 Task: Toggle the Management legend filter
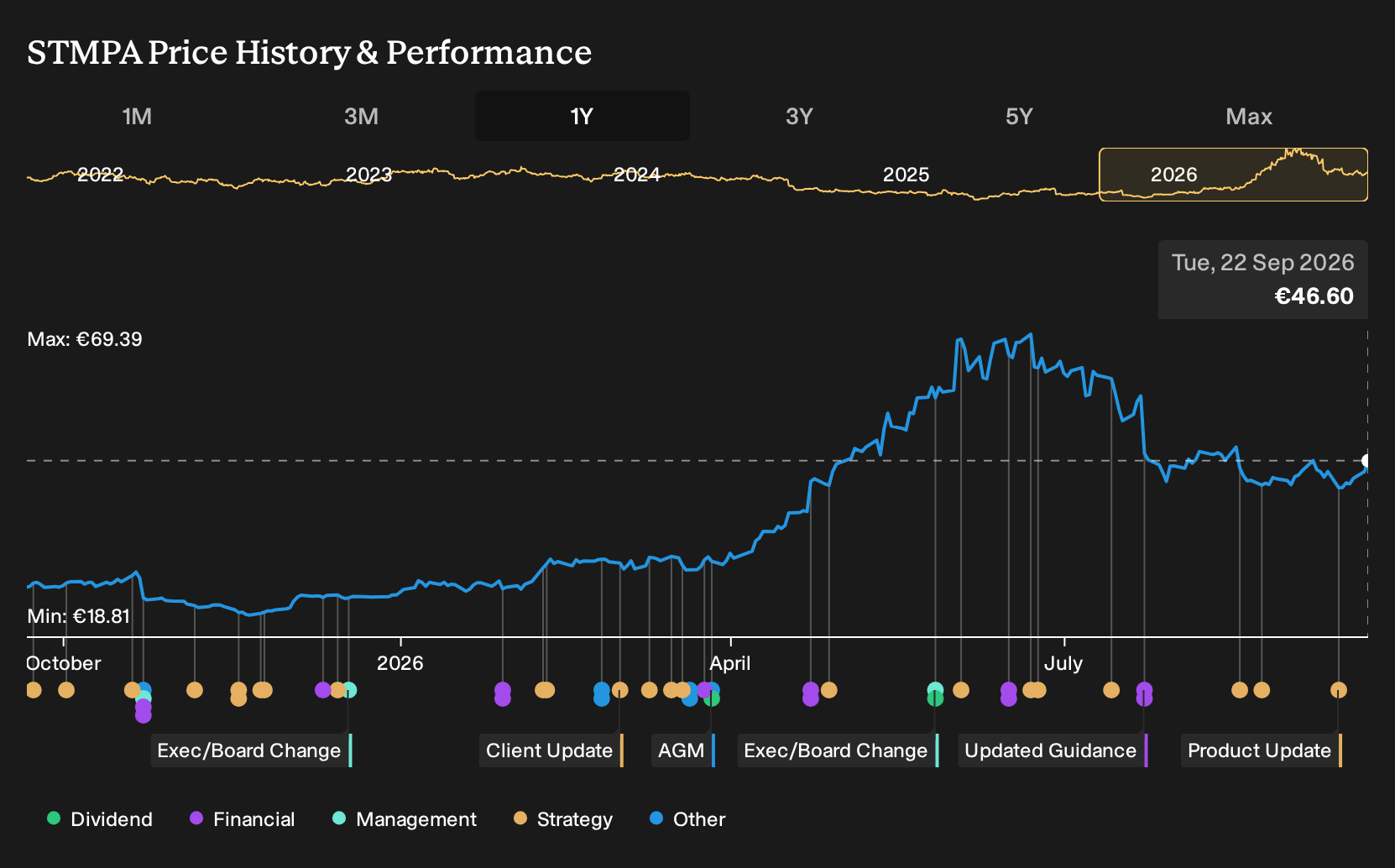[405, 819]
